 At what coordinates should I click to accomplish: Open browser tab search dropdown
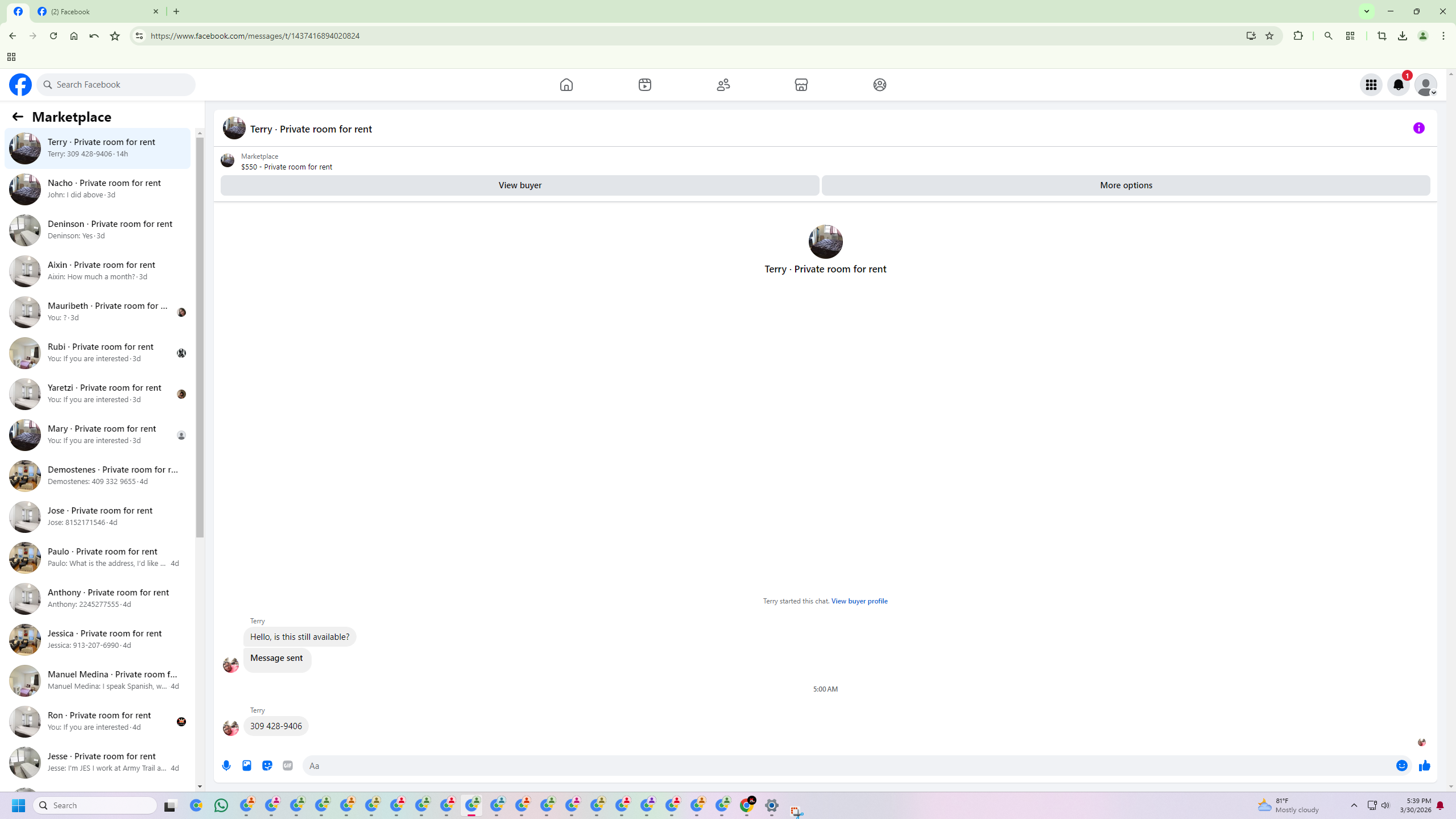[x=1366, y=11]
